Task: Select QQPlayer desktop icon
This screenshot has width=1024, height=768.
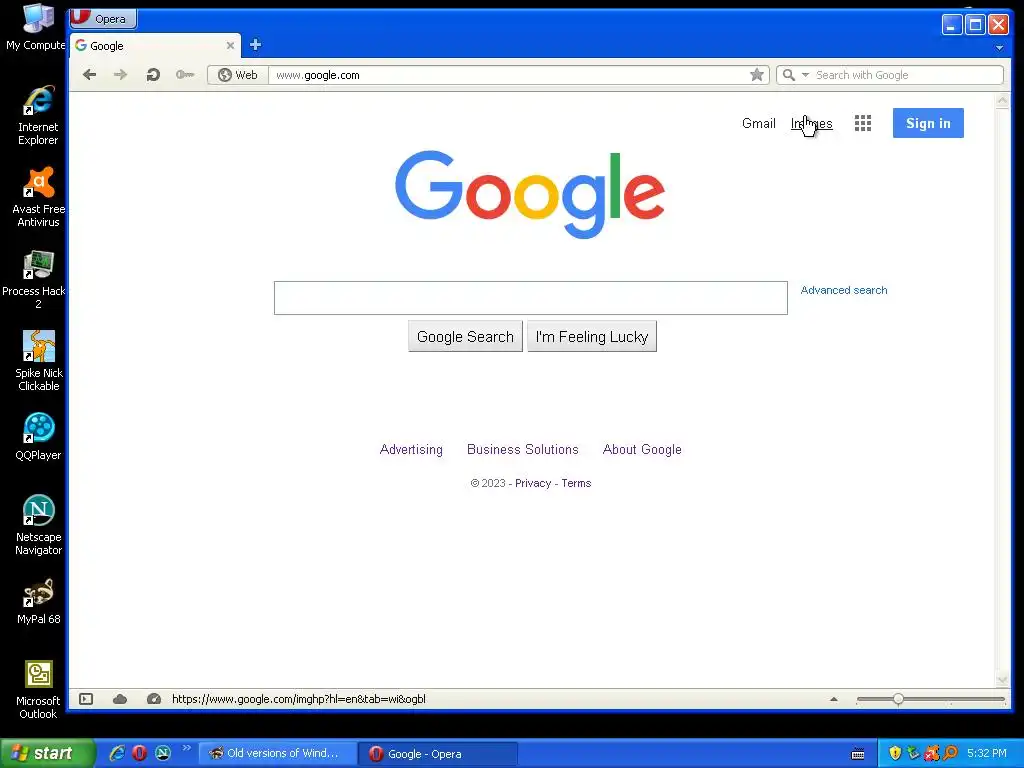Action: [39, 436]
